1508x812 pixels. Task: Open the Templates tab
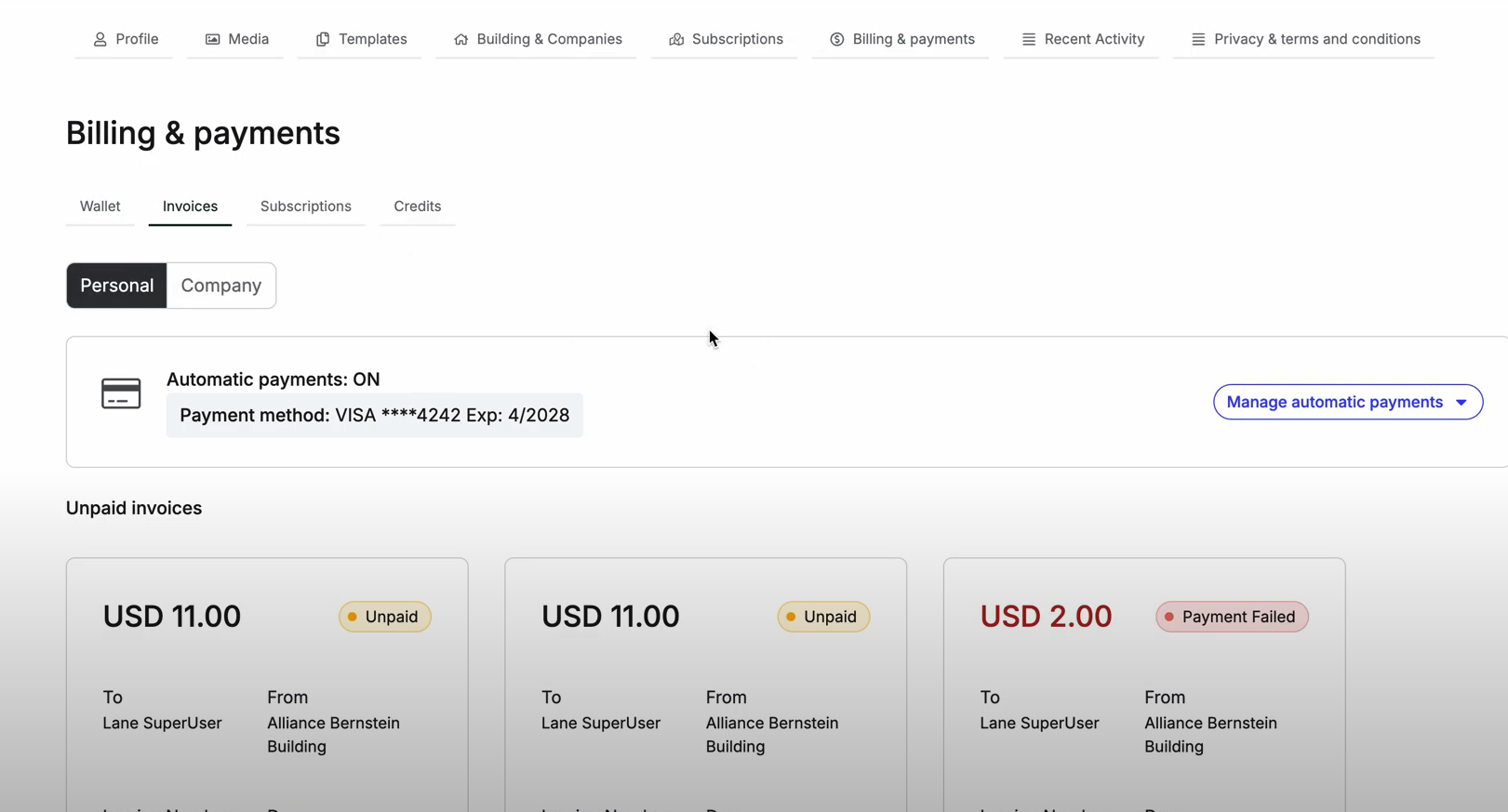tap(360, 39)
